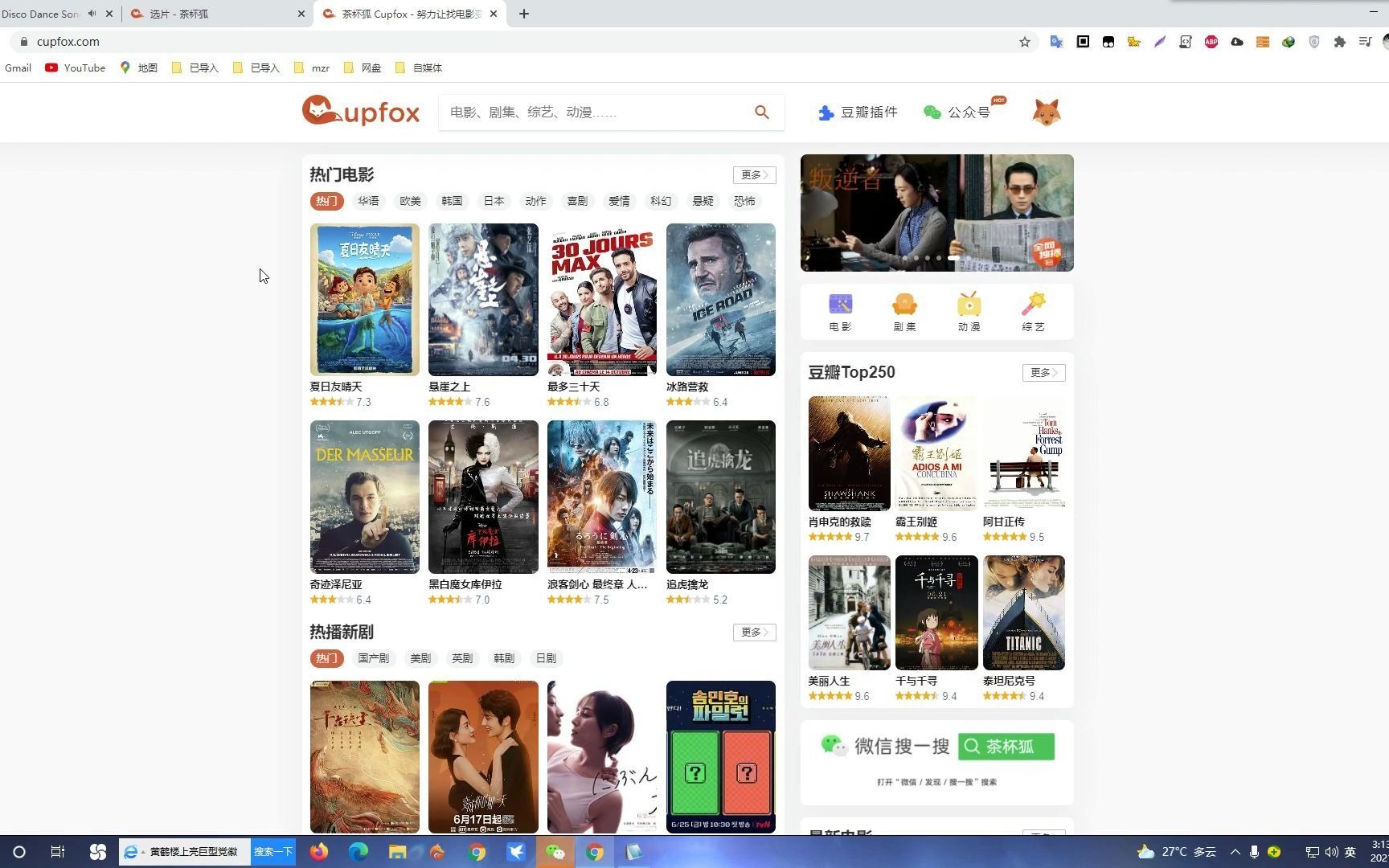Open the 剧集 category icon
This screenshot has height=868, width=1389.
pos(904,312)
